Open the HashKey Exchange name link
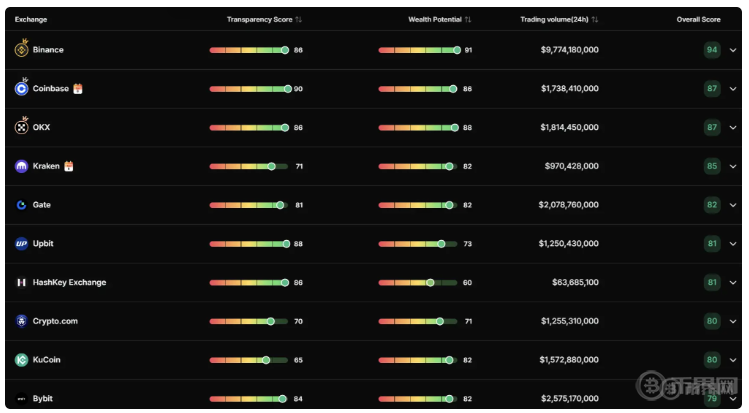 tap(69, 282)
